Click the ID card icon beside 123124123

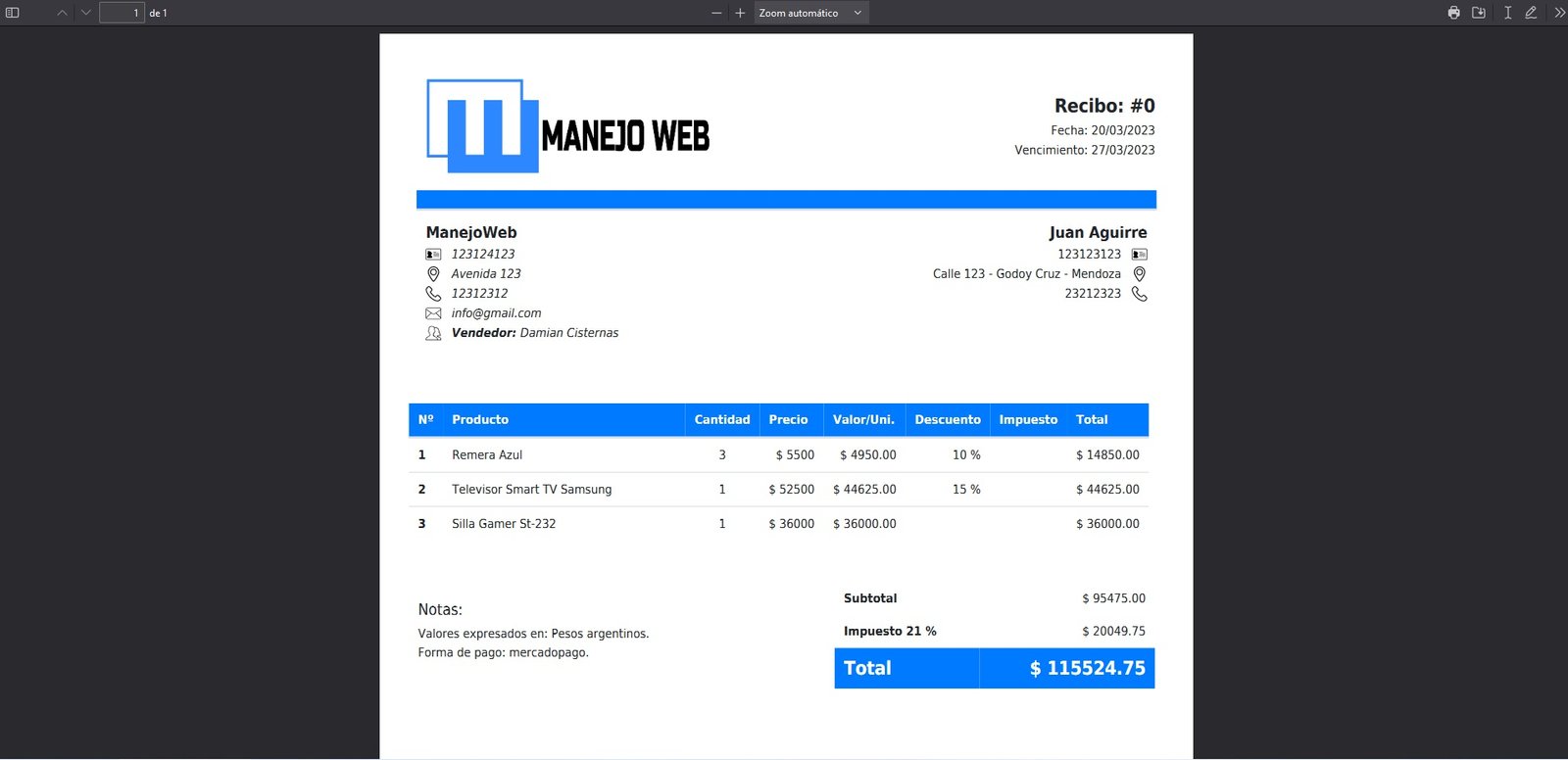(433, 255)
